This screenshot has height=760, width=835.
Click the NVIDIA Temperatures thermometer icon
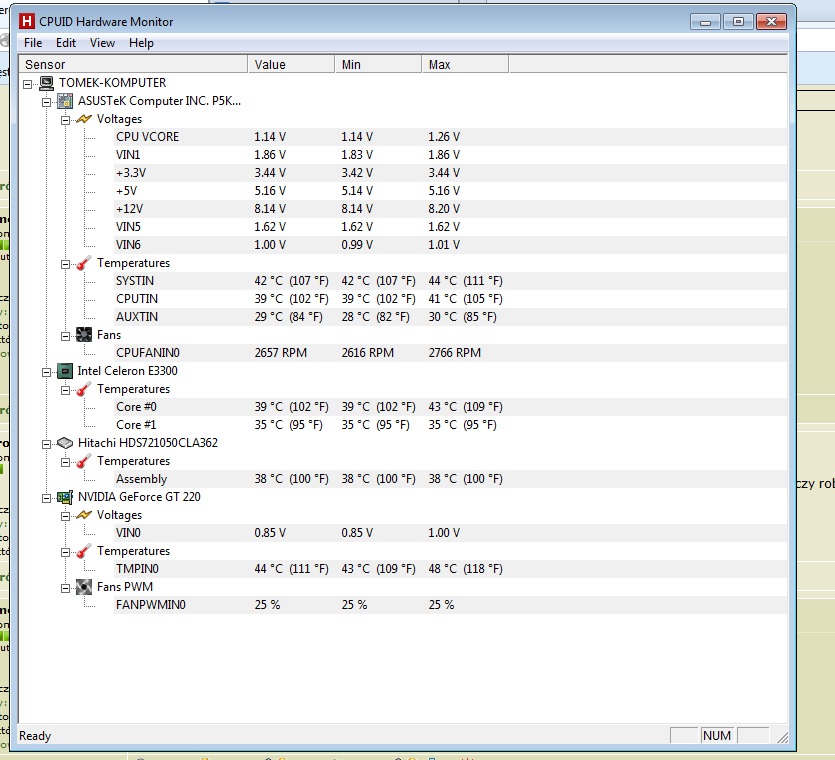pos(84,551)
